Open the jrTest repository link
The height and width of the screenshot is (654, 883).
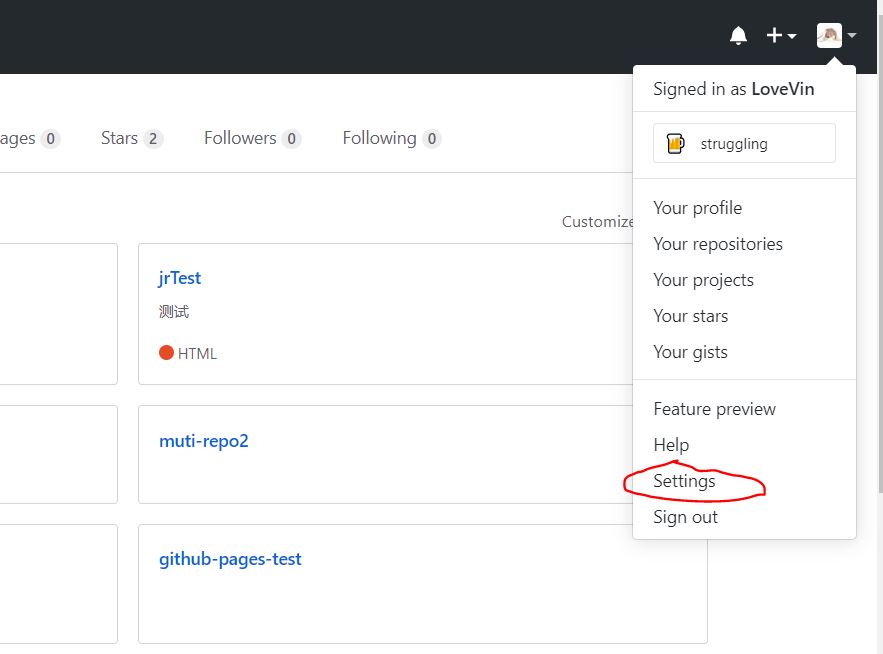click(x=180, y=278)
